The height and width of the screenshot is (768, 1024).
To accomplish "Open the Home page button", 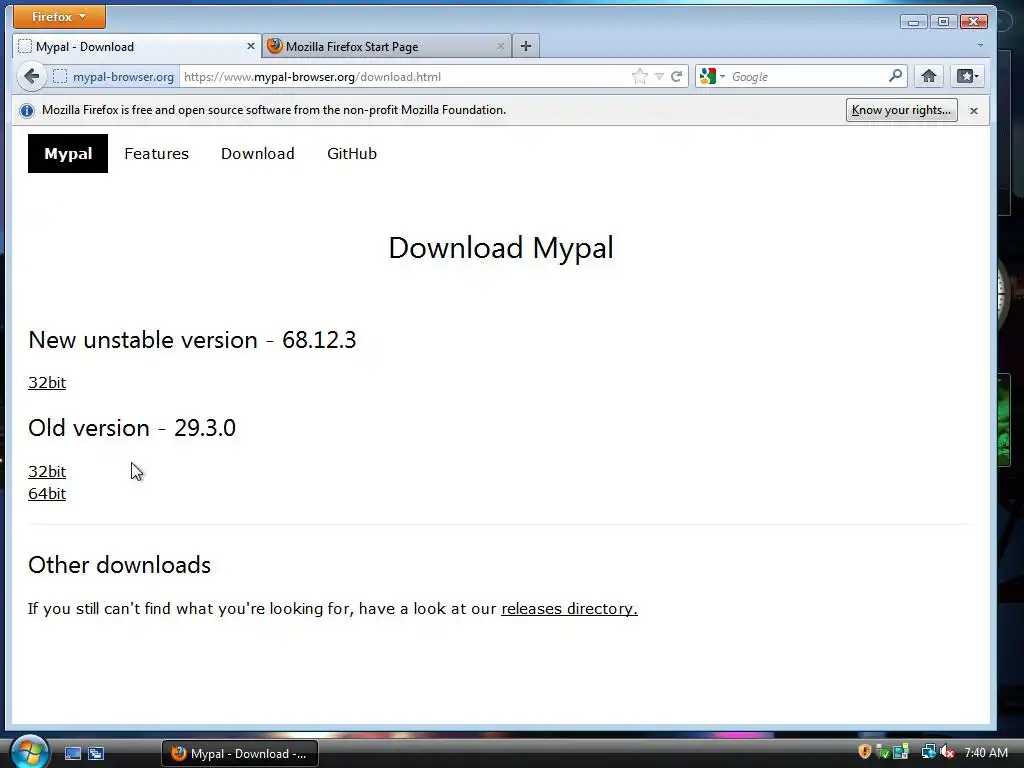I will (x=929, y=76).
